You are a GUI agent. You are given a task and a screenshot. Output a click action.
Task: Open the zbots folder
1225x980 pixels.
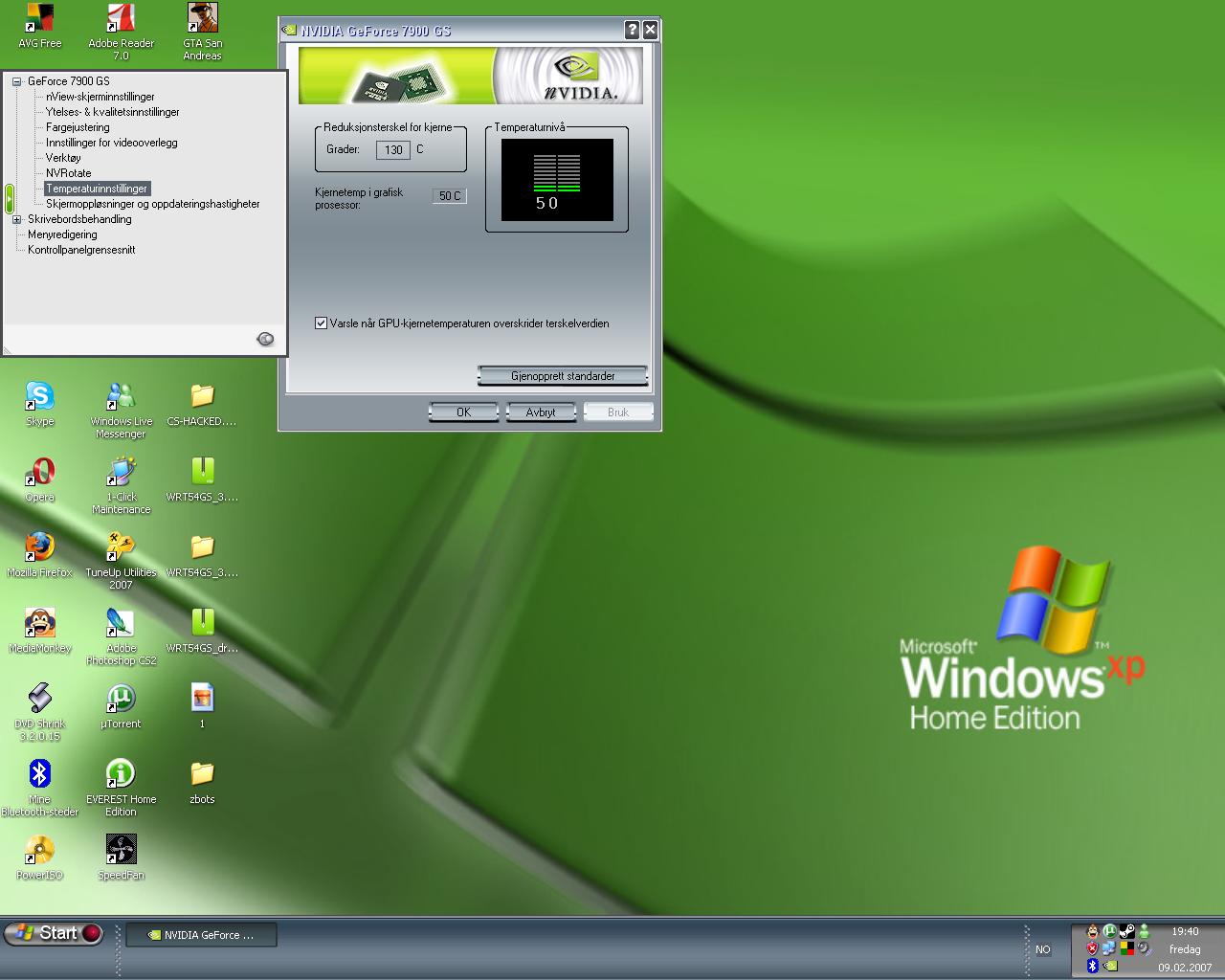pyautogui.click(x=202, y=773)
